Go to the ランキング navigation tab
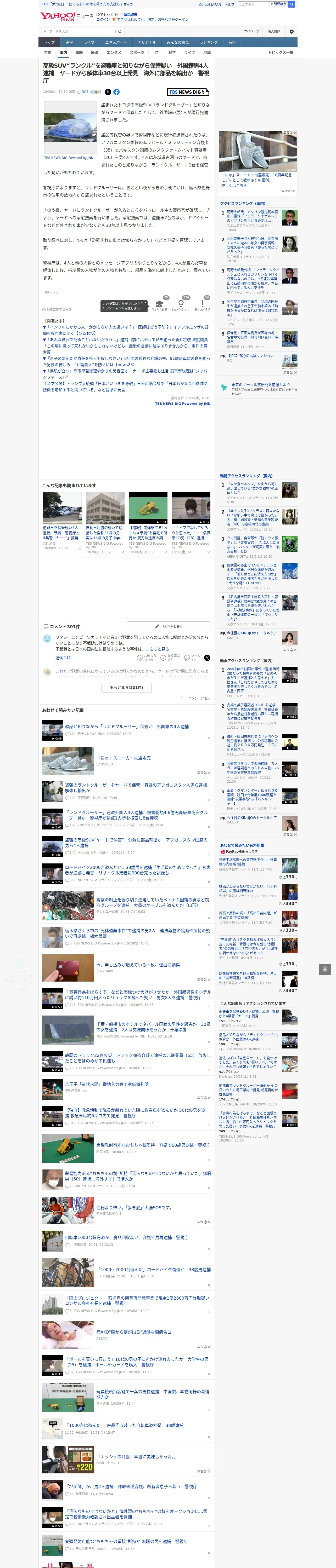 [209, 42]
